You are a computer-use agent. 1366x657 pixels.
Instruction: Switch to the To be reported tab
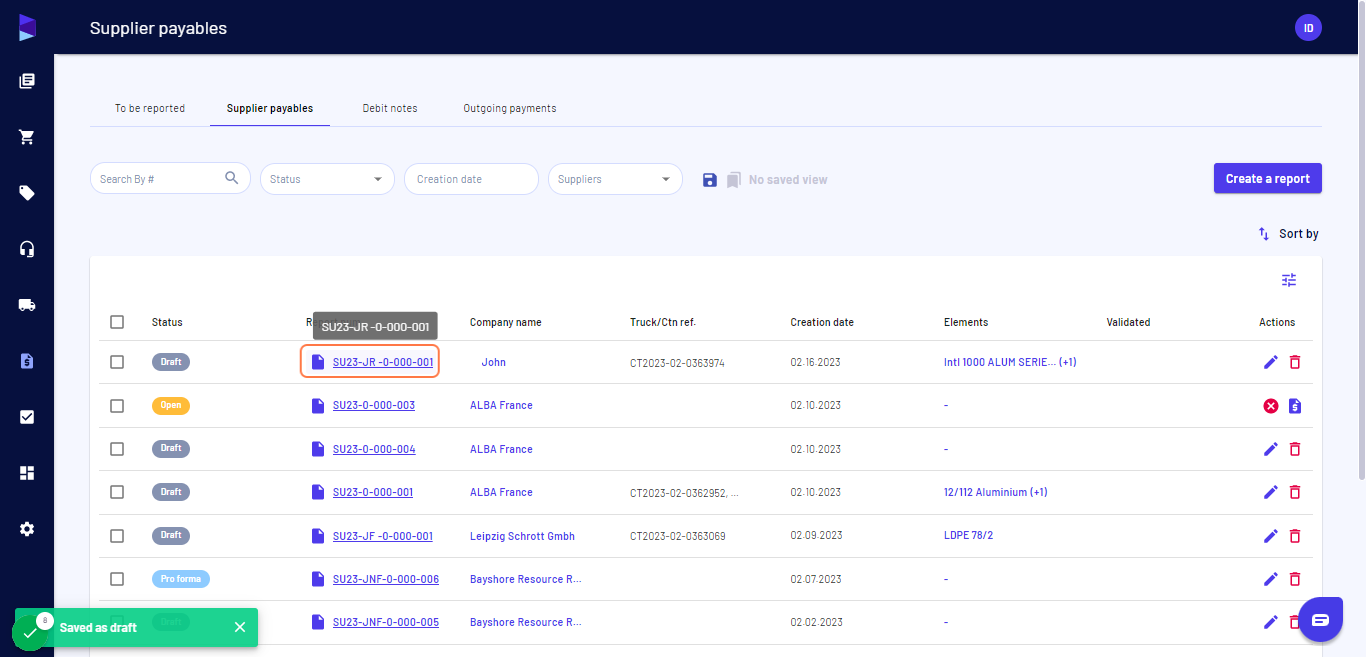click(150, 108)
